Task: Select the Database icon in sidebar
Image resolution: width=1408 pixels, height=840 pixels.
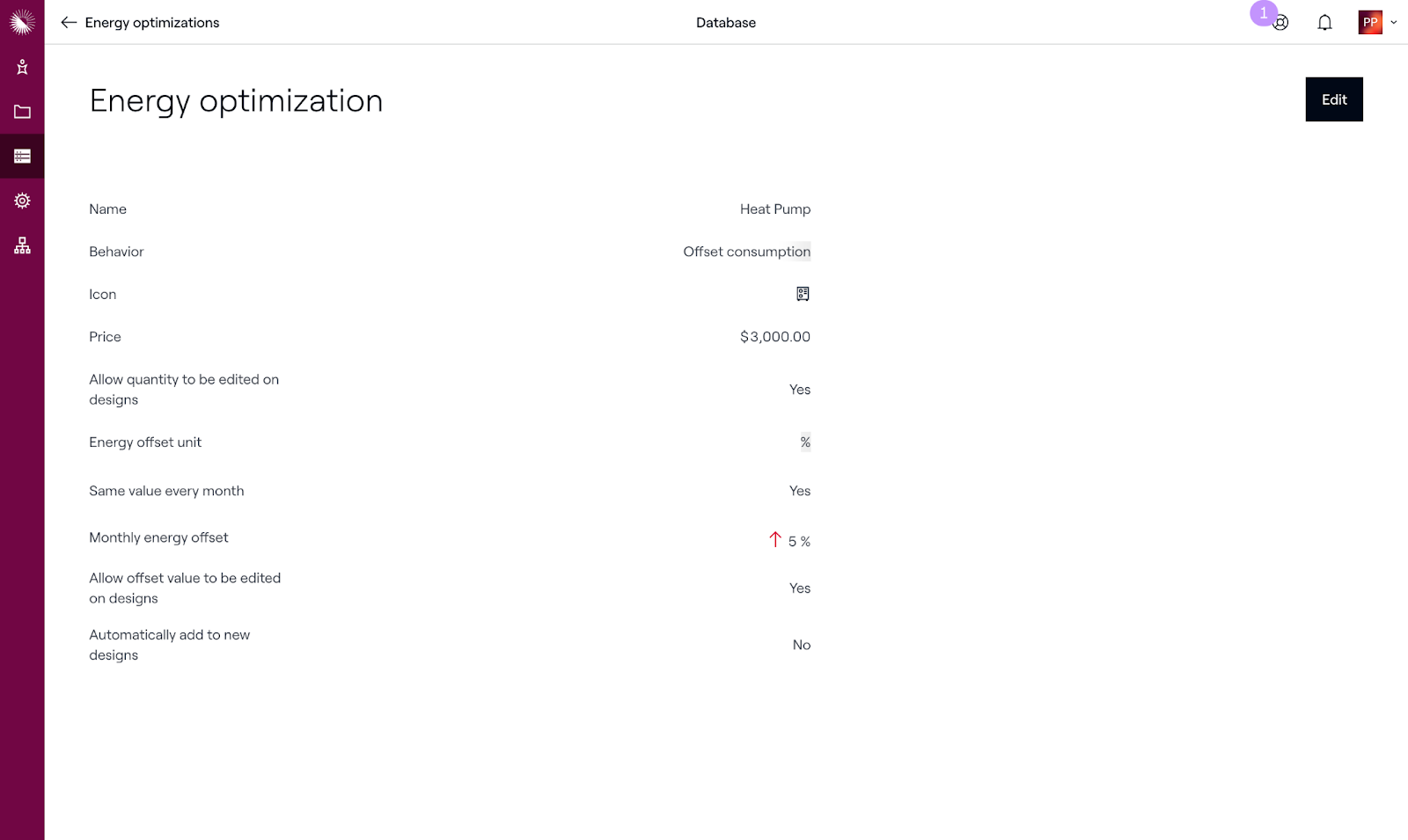Action: pyautogui.click(x=22, y=157)
